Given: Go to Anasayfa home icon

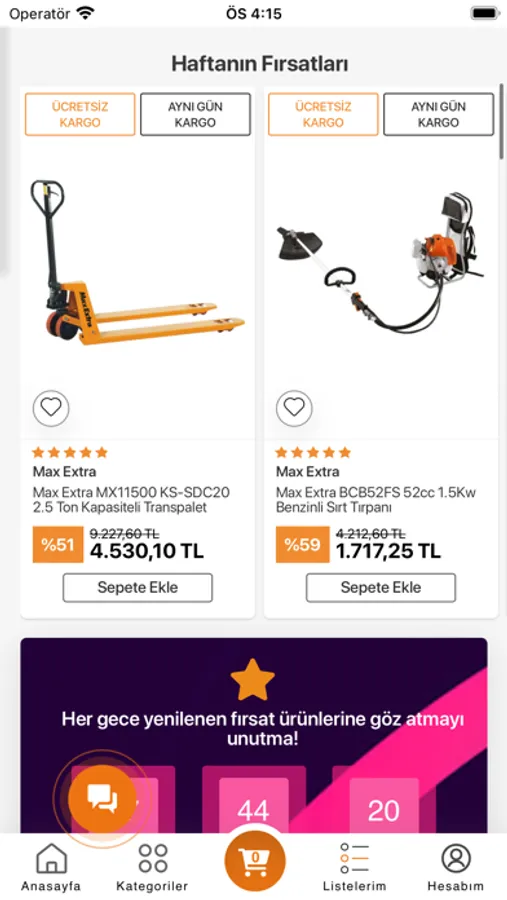Looking at the screenshot, I should pyautogui.click(x=51, y=867).
